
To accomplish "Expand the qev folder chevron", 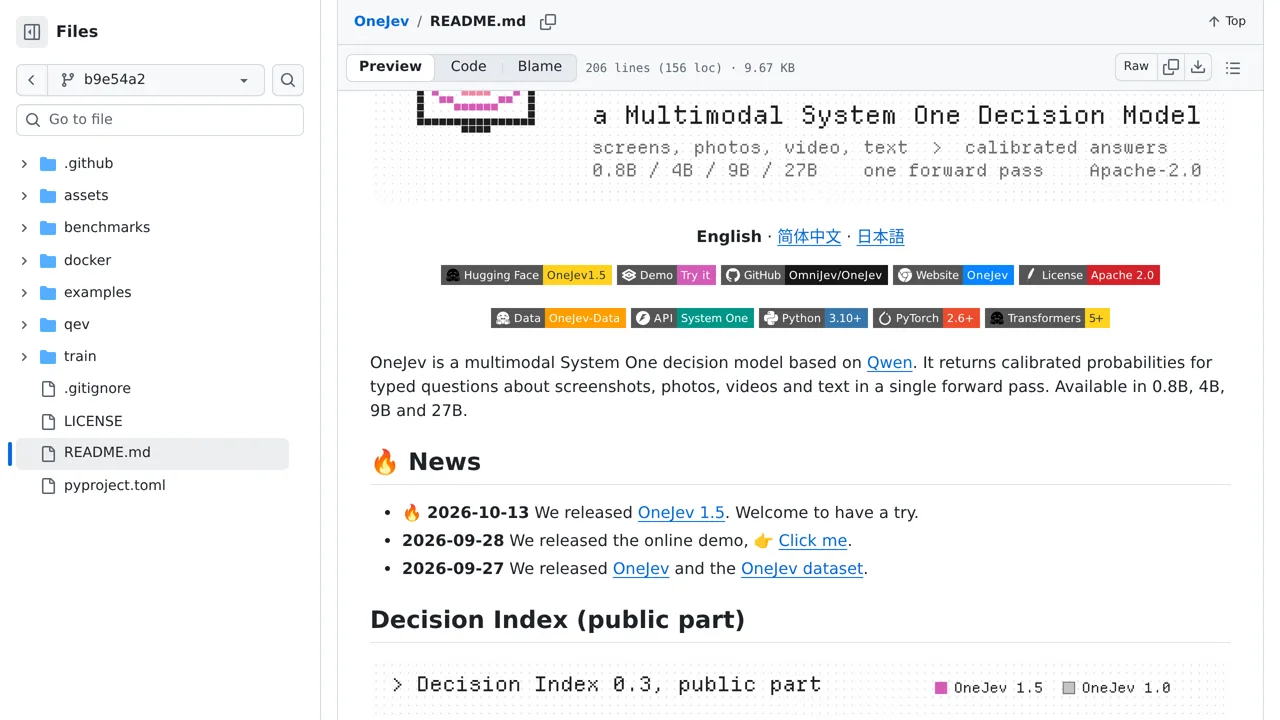I will click(24, 324).
